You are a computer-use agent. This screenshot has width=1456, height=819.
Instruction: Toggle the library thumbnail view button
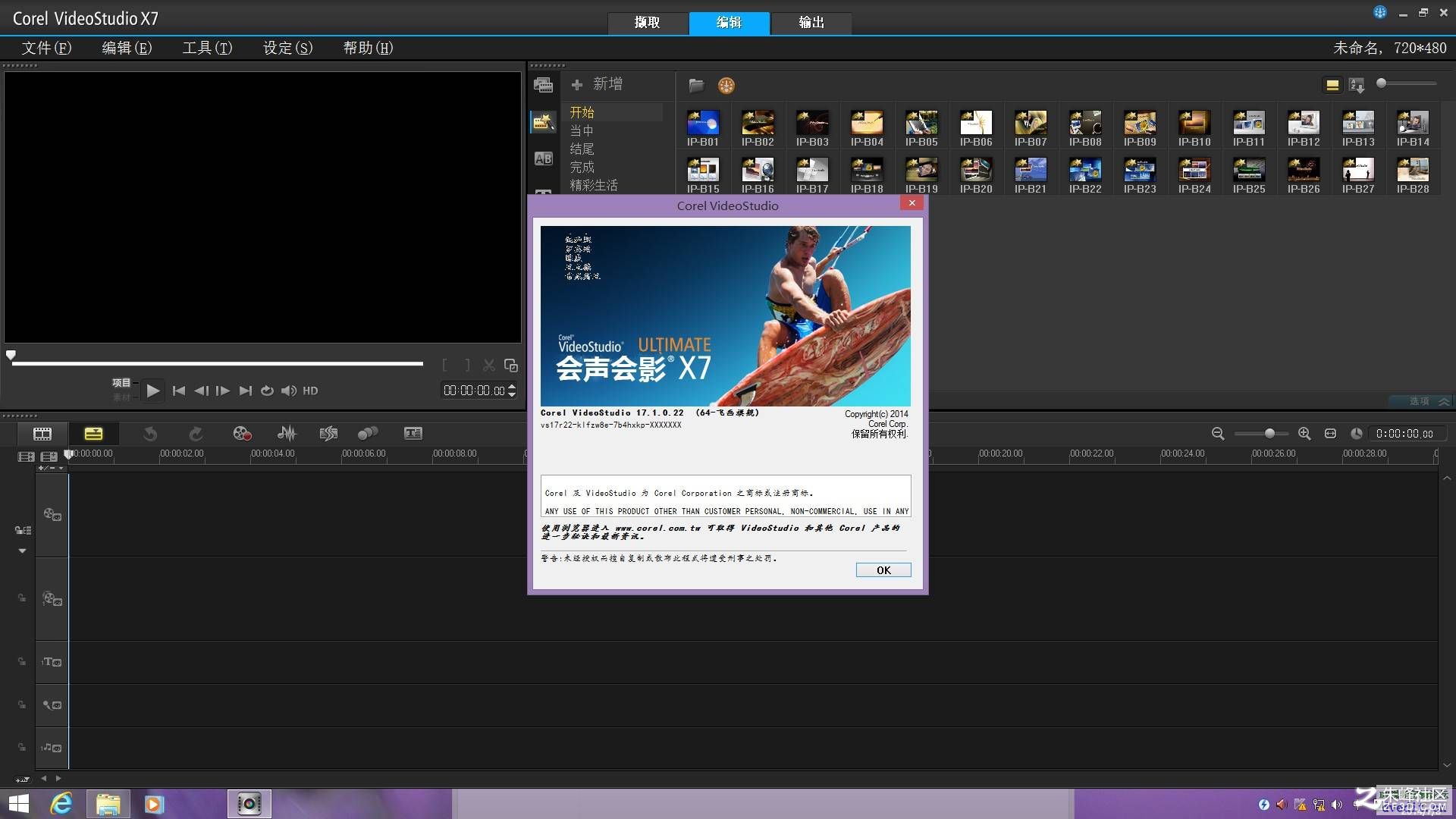(x=1332, y=85)
